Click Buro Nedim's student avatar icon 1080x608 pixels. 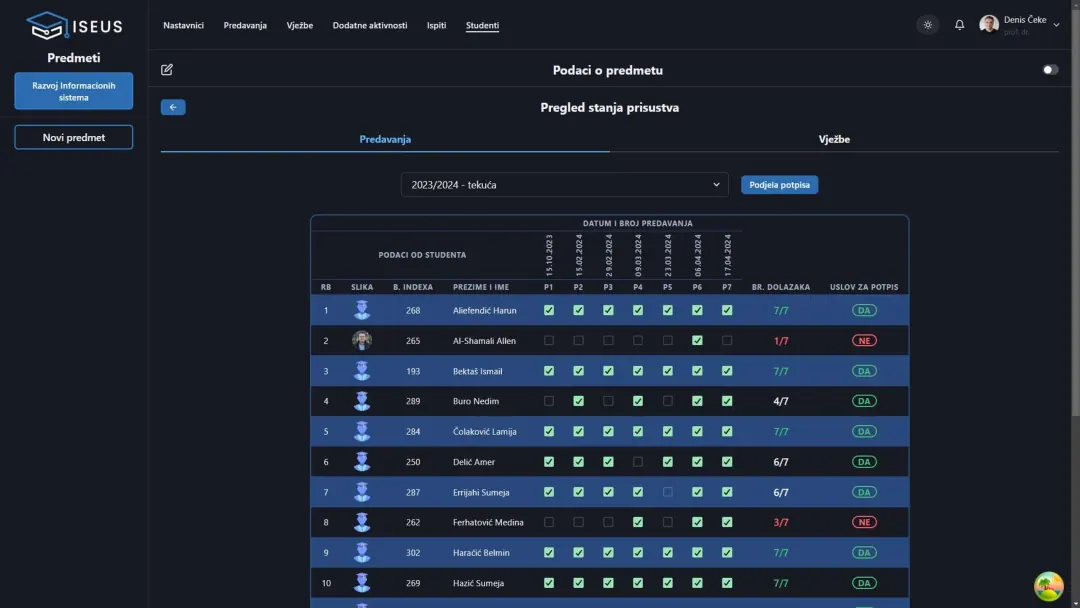pos(362,401)
